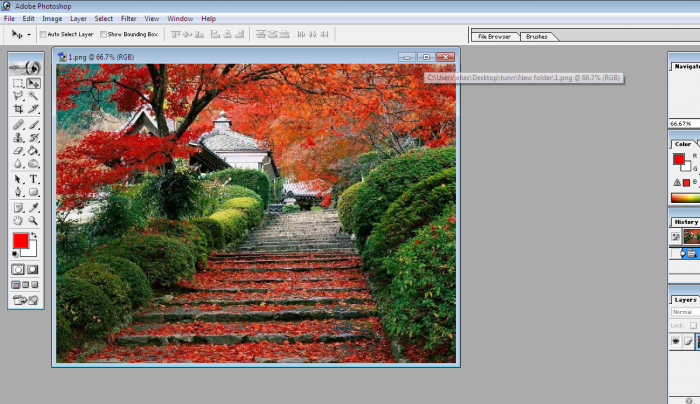Switch to the File Browser tab
Viewport: 700px width, 404px height.
494,37
